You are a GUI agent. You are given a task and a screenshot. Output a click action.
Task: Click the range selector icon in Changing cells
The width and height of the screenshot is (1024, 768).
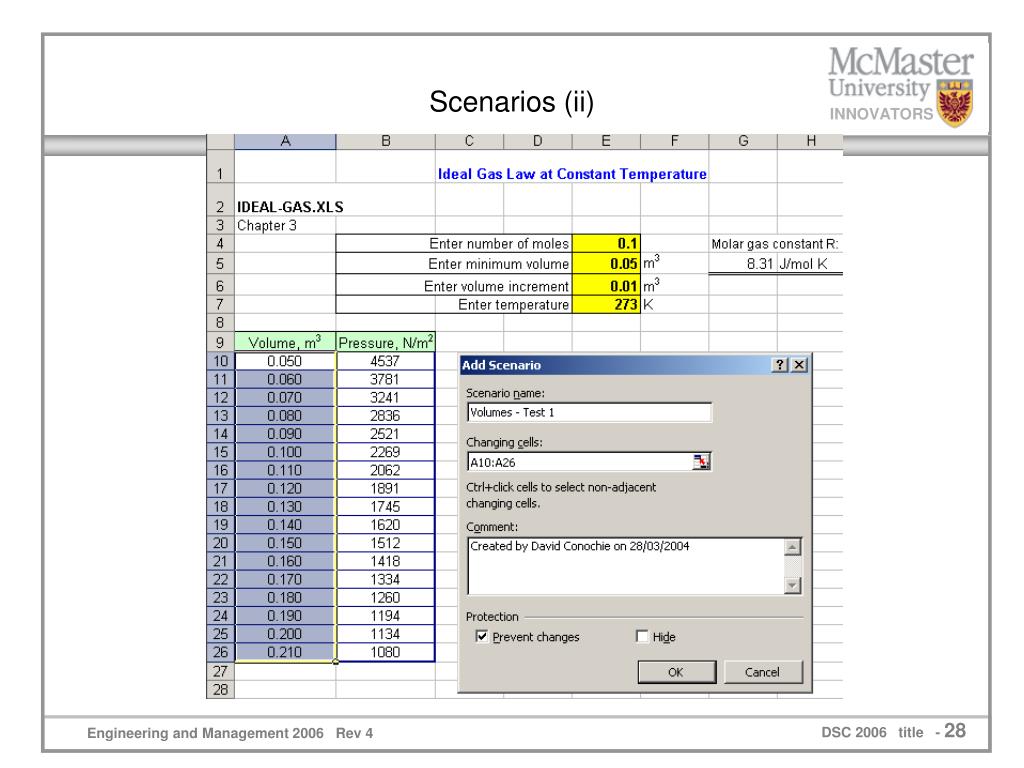click(701, 462)
